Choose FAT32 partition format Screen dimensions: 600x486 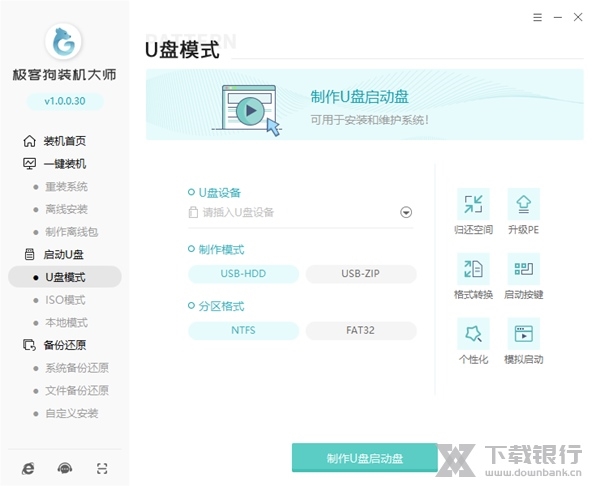[361, 330]
